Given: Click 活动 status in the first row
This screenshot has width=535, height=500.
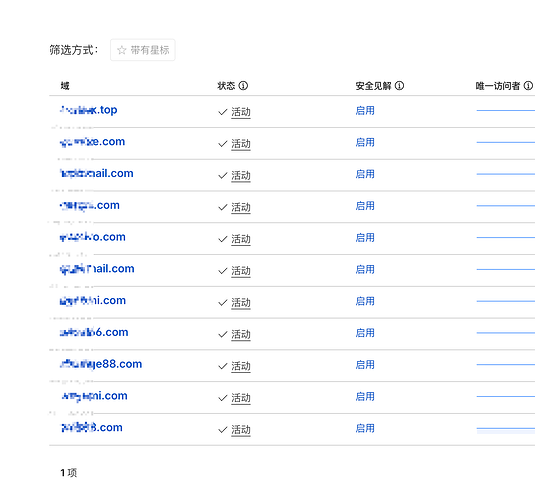Looking at the screenshot, I should pos(241,112).
